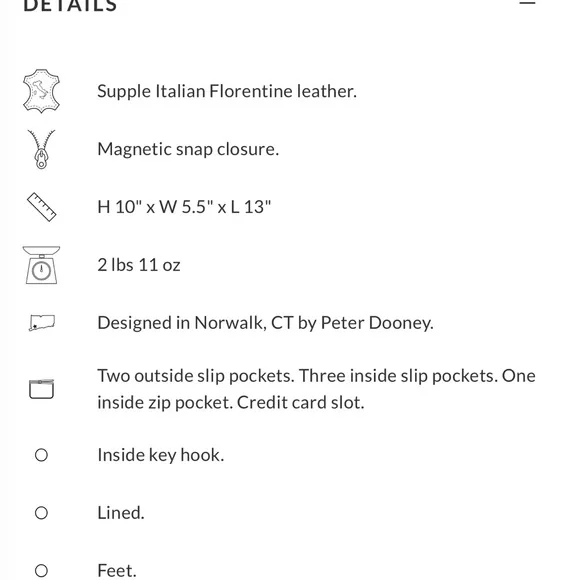
Task: Click the Italian leather hide icon
Action: coord(41,91)
